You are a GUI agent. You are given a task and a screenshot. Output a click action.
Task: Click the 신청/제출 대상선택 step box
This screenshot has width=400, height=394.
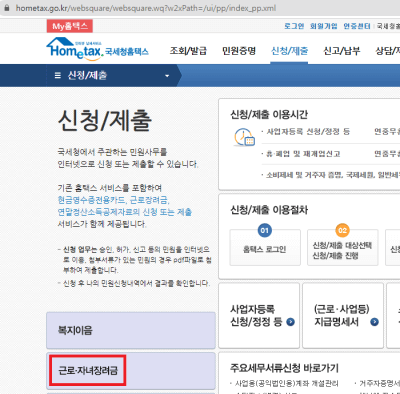pyautogui.click(x=343, y=247)
